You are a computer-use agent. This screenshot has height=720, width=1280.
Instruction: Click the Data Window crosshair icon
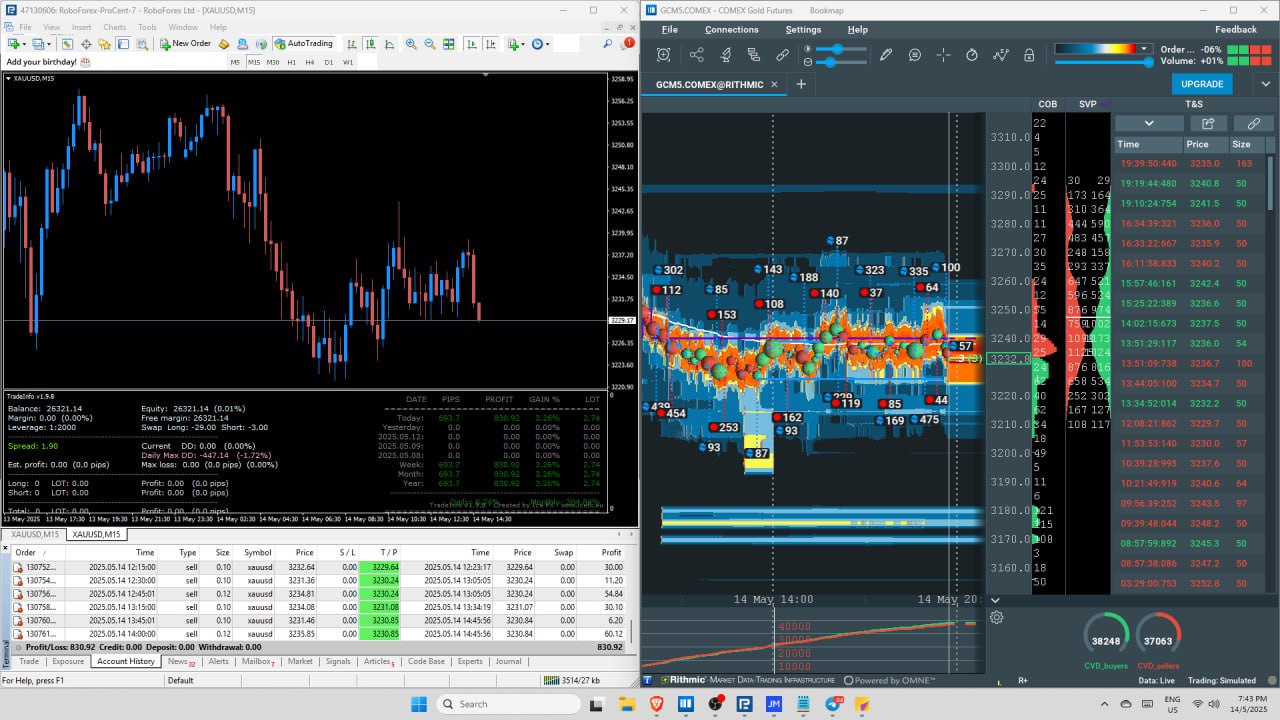pyautogui.click(x=86, y=44)
